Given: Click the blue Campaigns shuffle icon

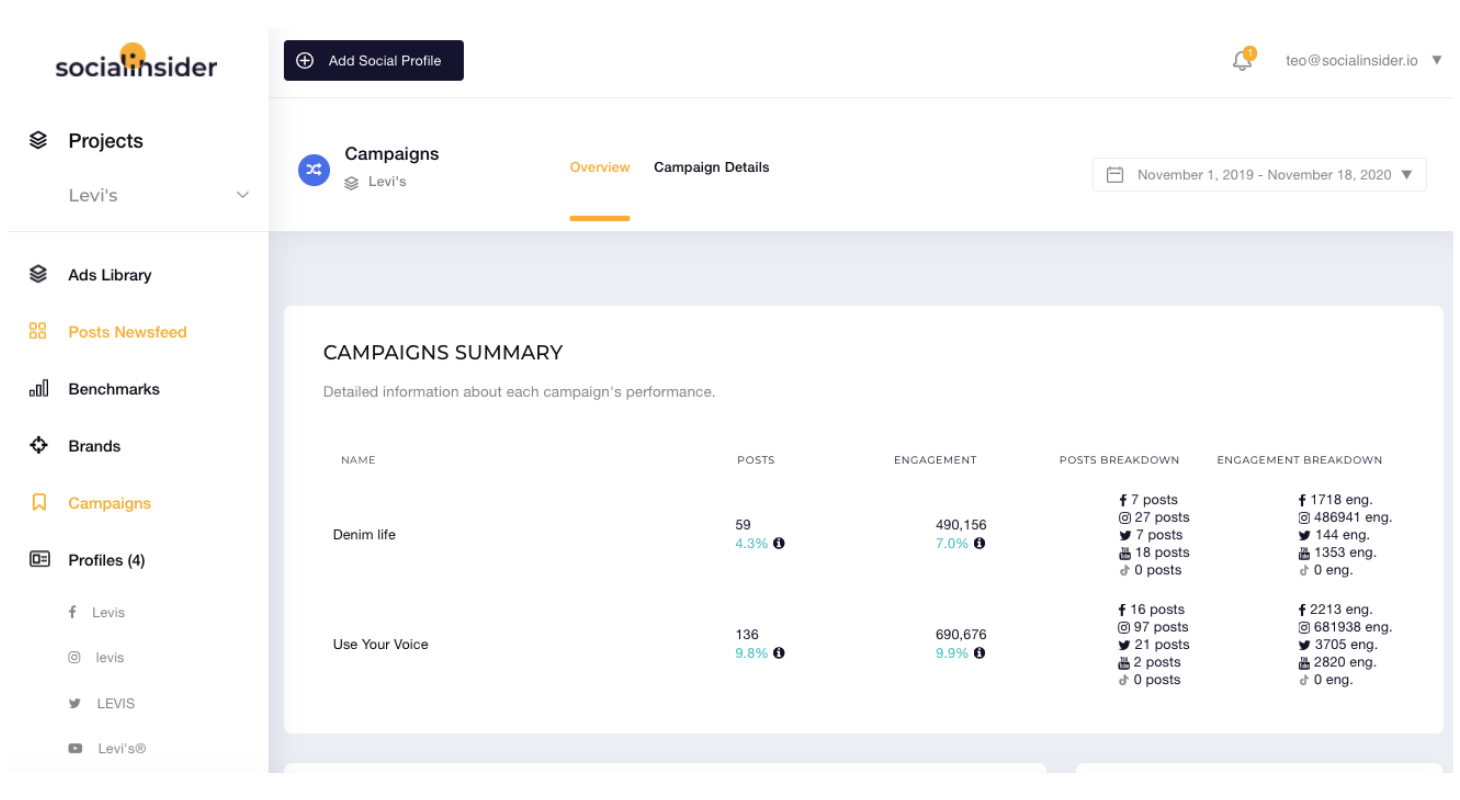Looking at the screenshot, I should 314,169.
